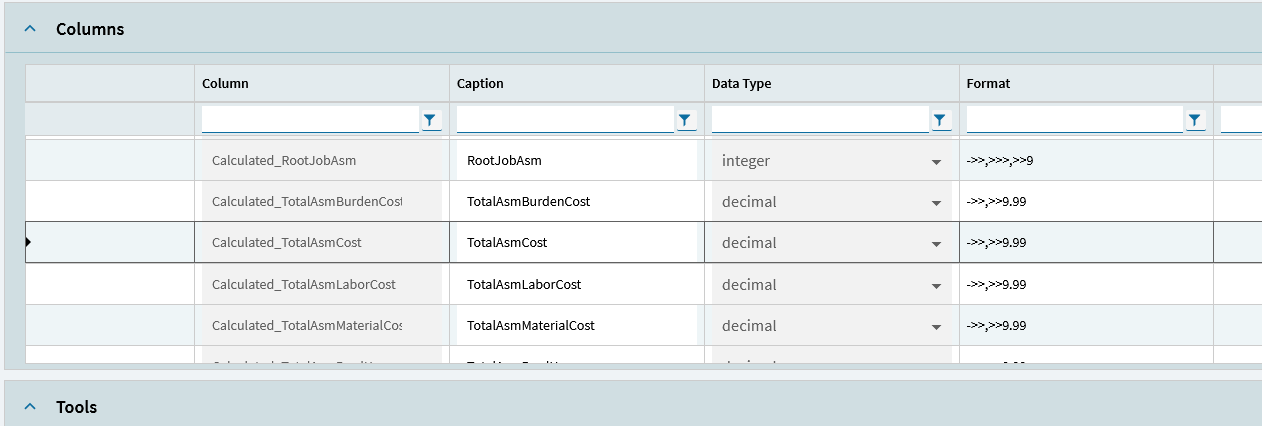Click the Data Type column header

tap(741, 84)
